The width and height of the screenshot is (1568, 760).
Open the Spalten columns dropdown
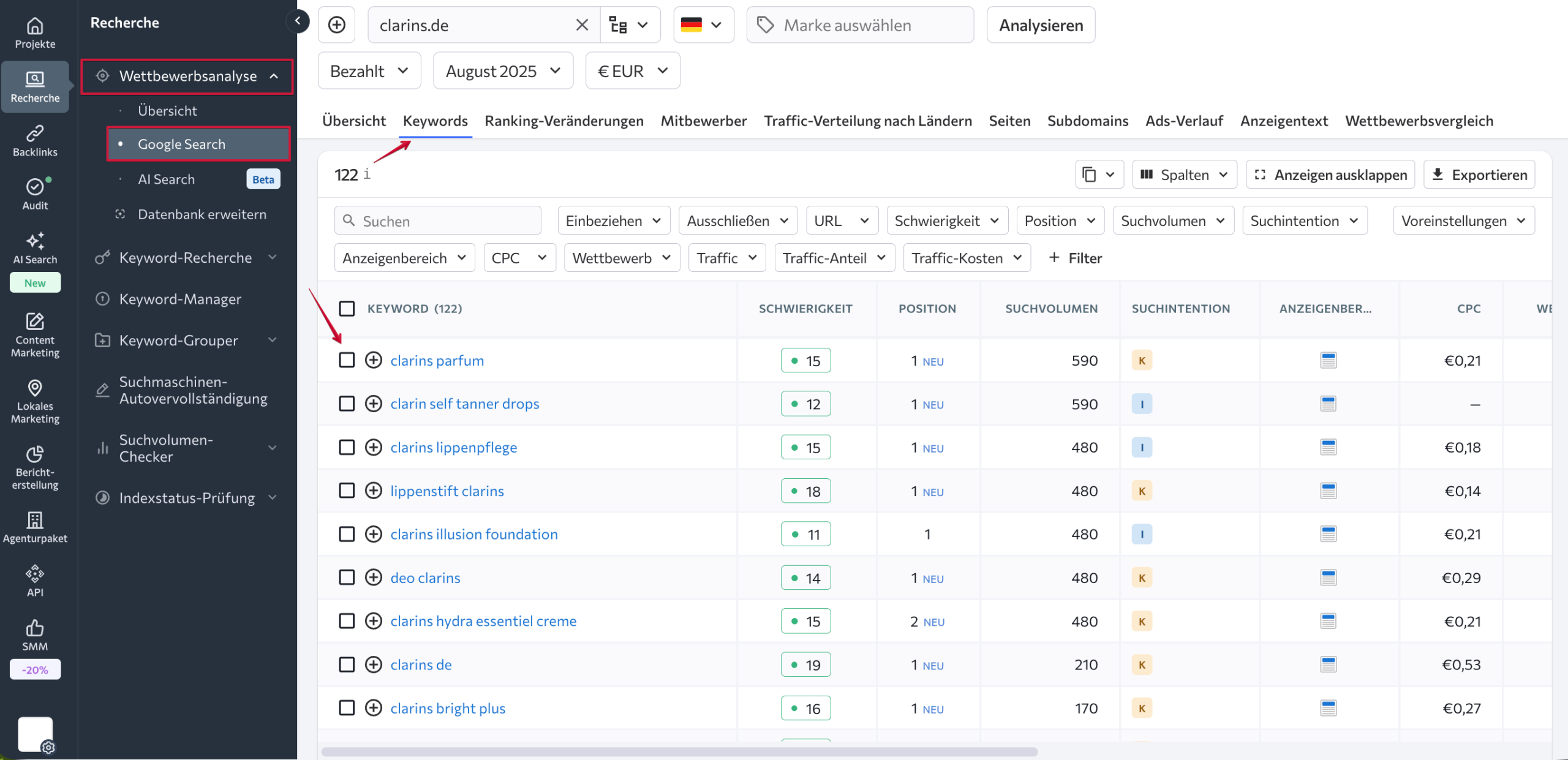(x=1185, y=175)
